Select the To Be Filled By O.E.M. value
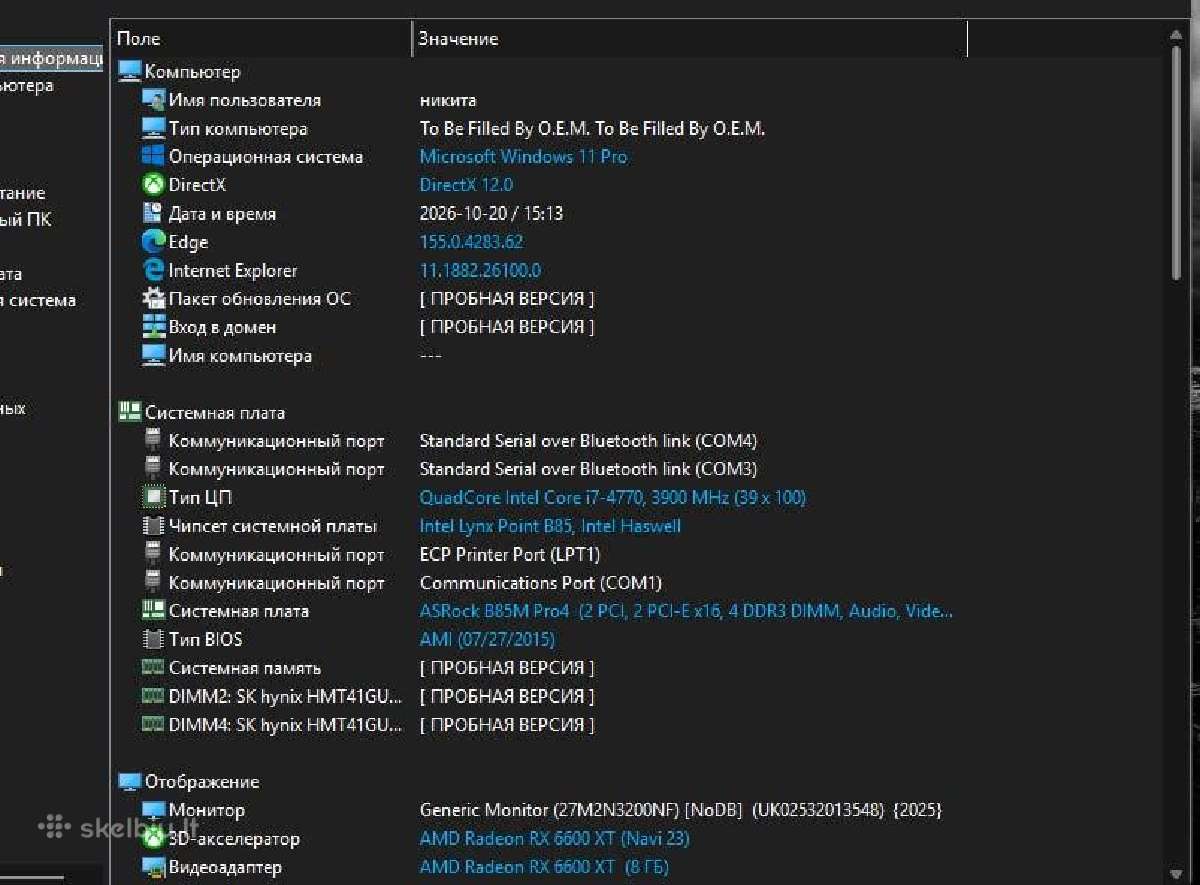This screenshot has height=885, width=1200. pos(592,128)
